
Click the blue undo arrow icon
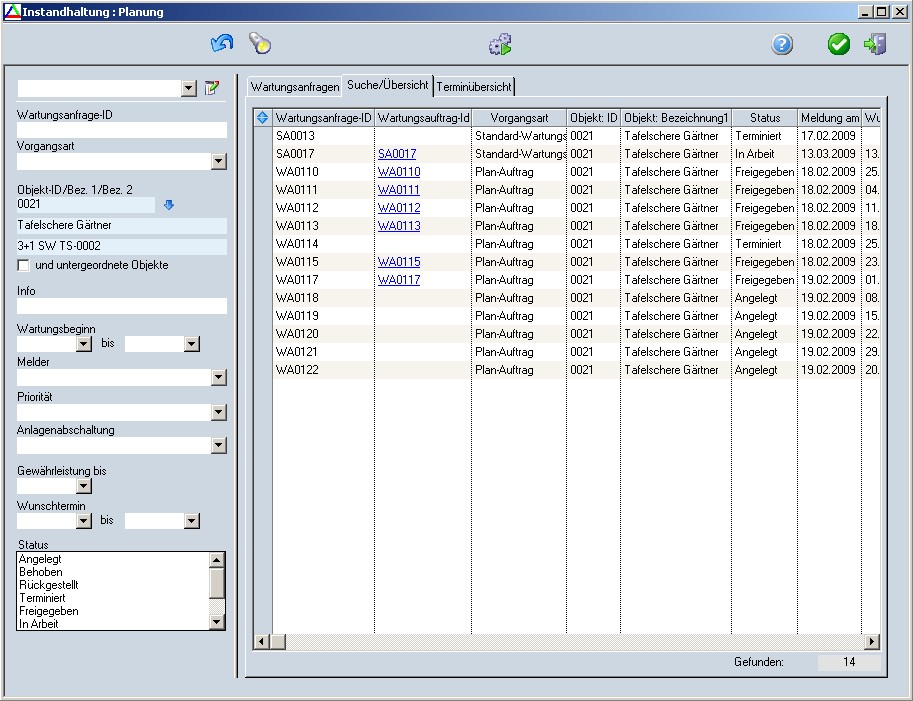point(221,44)
